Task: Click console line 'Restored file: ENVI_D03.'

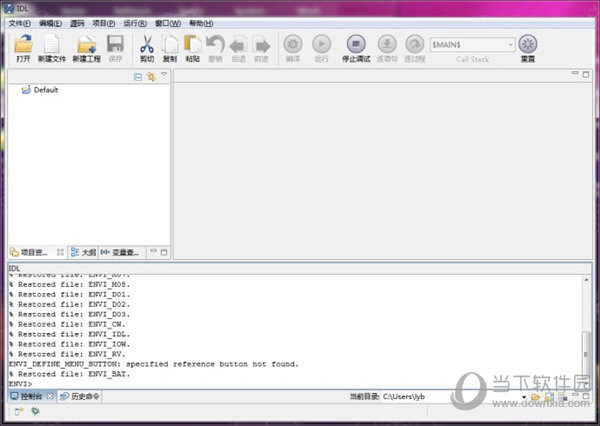Action: coord(70,314)
